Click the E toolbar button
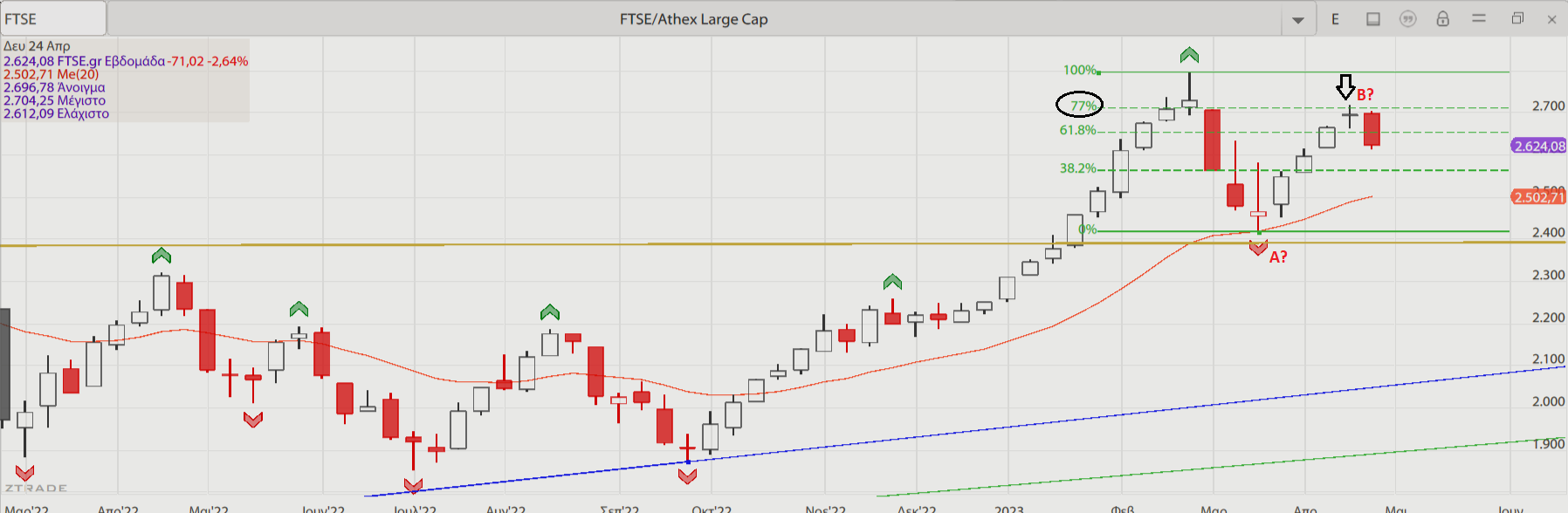The image size is (1568, 513). (1335, 19)
